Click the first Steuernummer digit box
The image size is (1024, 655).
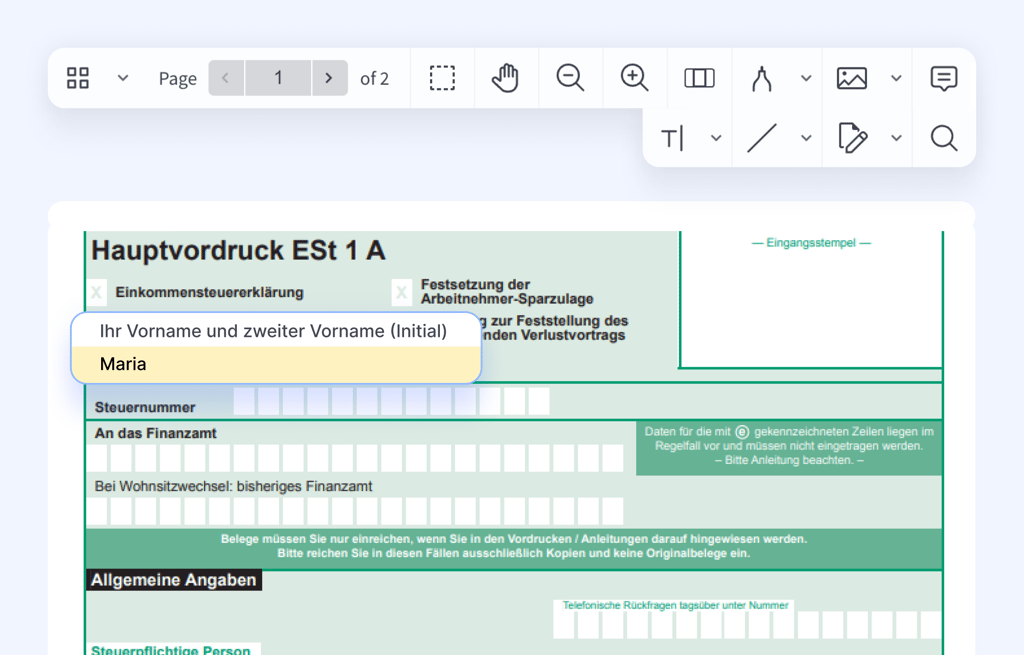244,402
